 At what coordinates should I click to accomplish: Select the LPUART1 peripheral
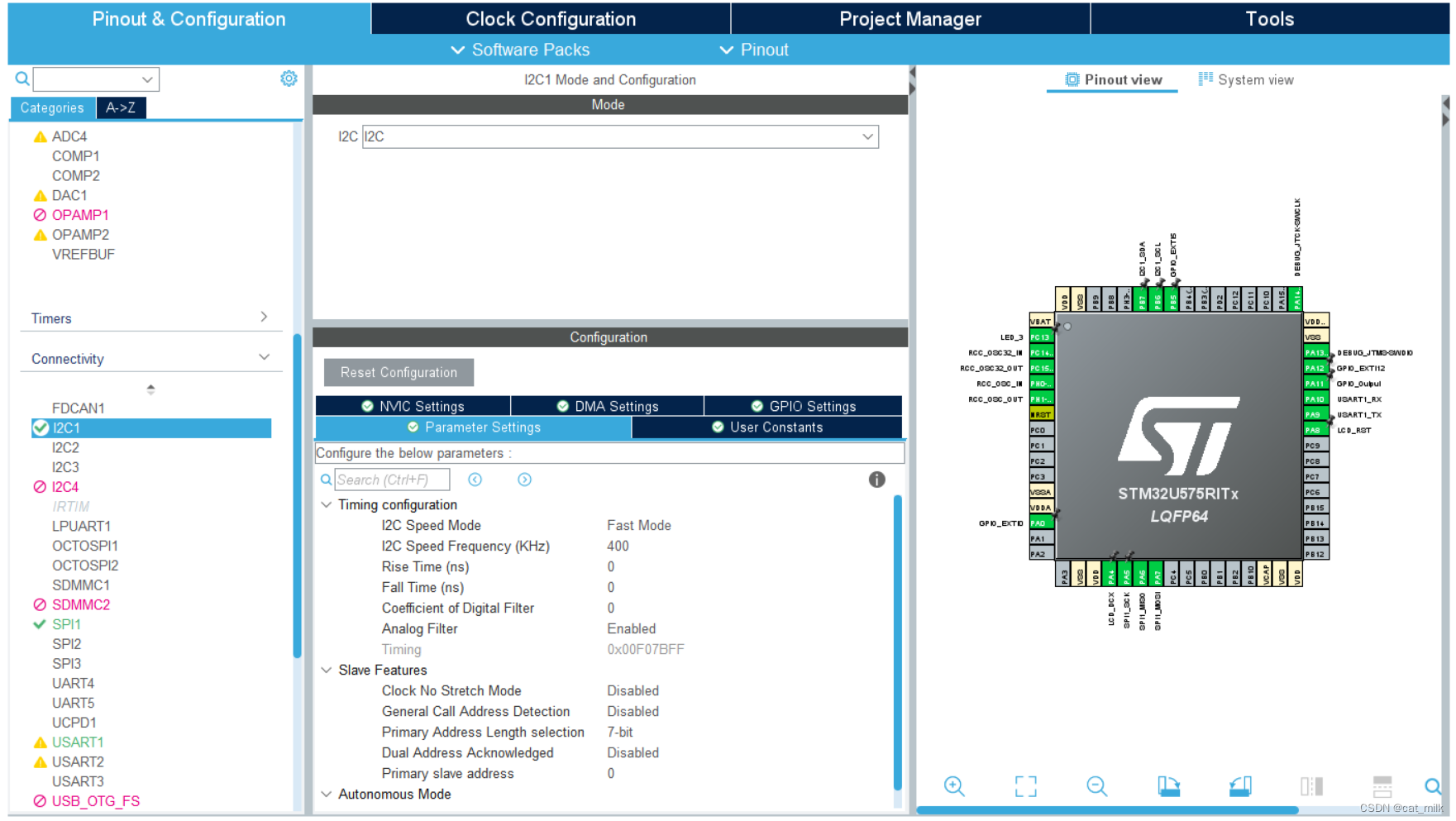(81, 526)
